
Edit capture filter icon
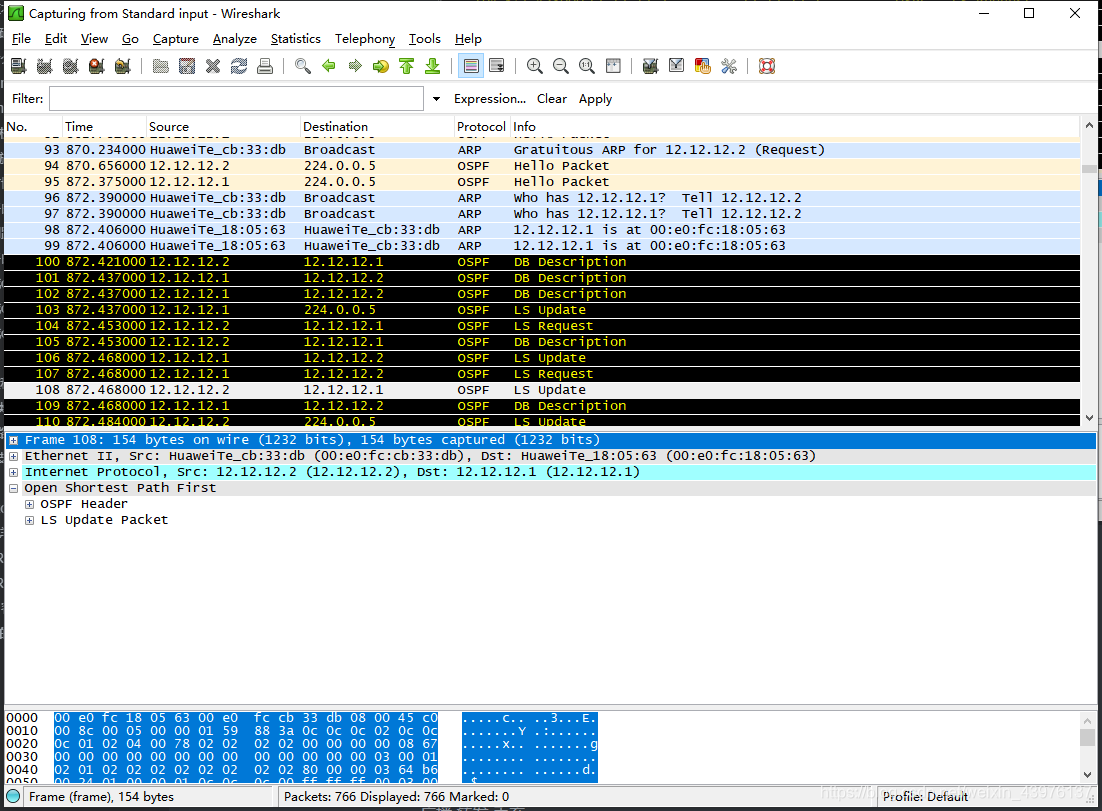(x=651, y=66)
